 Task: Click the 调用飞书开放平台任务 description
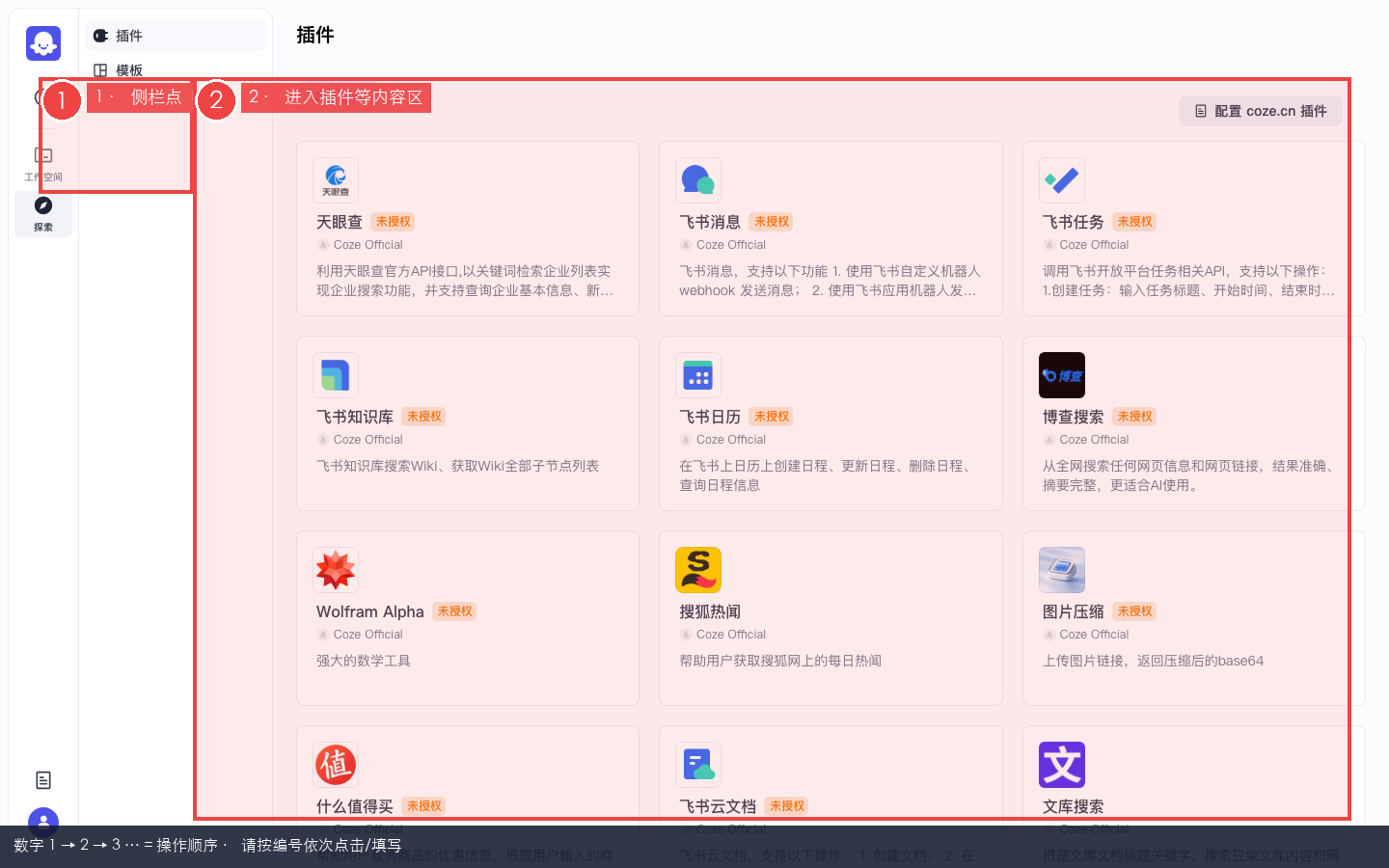(x=1189, y=281)
